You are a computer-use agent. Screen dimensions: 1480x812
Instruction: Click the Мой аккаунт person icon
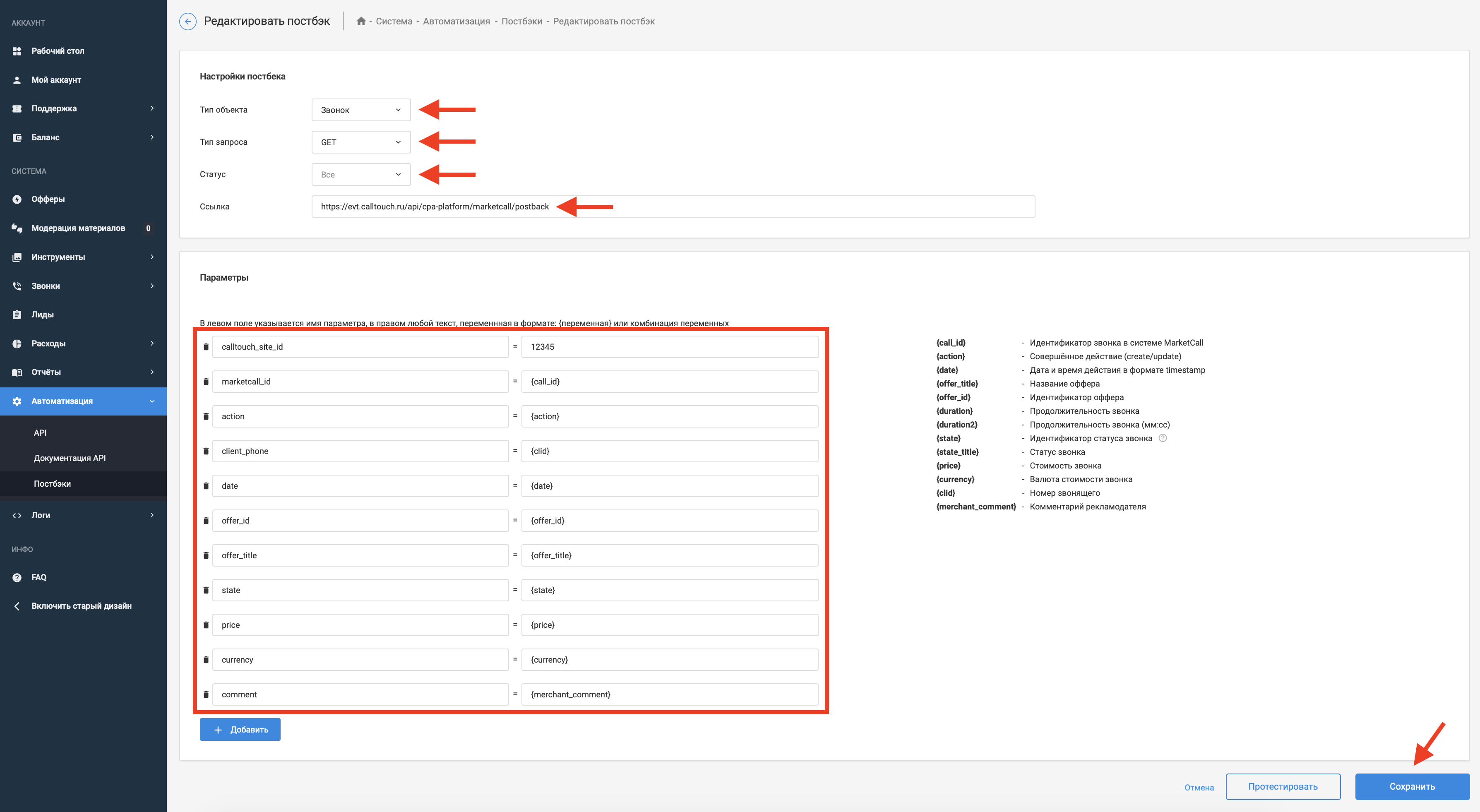point(17,80)
